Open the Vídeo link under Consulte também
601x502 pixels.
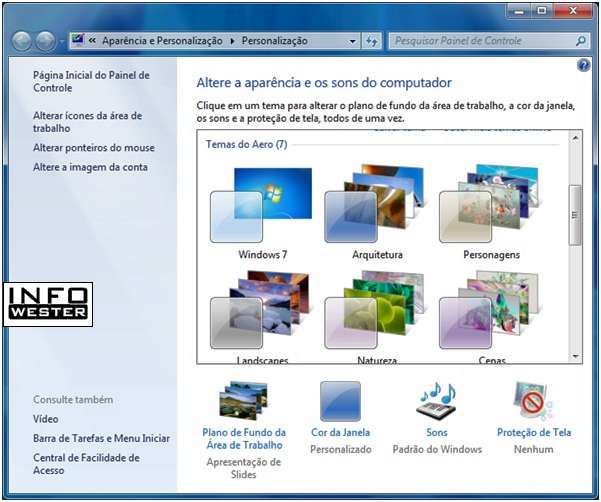46,419
